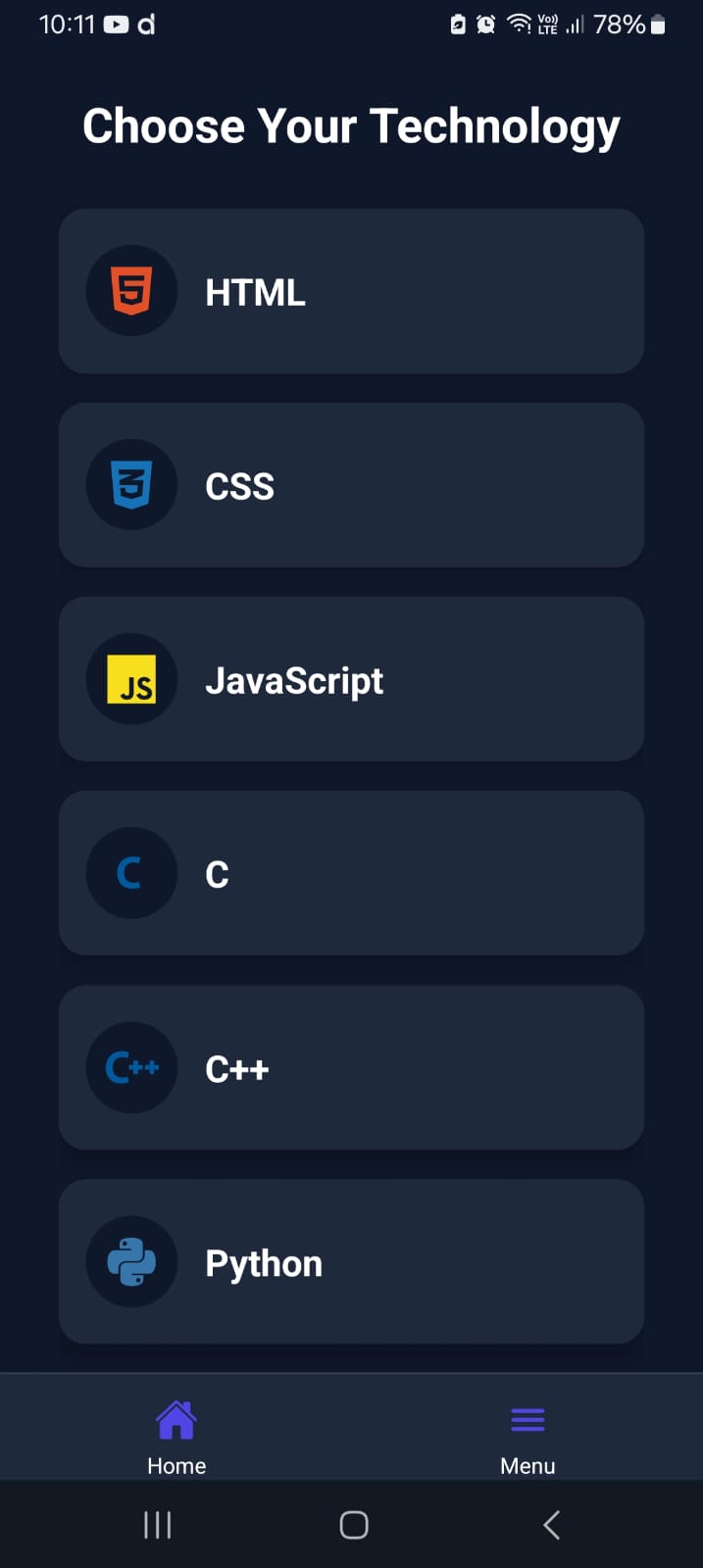Tap the hamburger Menu icon

pyautogui.click(x=527, y=1420)
